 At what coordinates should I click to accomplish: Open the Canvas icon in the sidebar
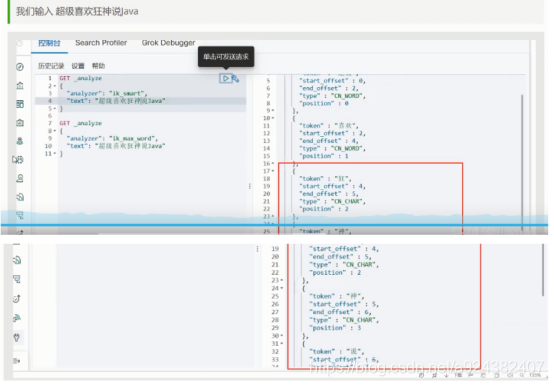20,123
